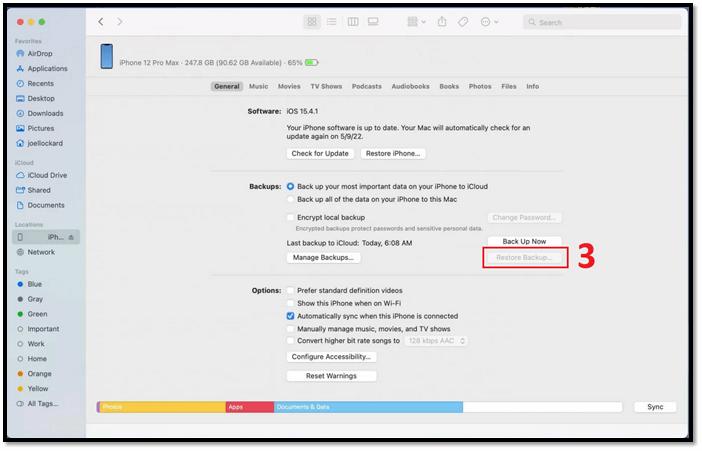Uncheck Automatically sync when iPhone is connected
Image resolution: width=702 pixels, height=451 pixels.
click(291, 316)
